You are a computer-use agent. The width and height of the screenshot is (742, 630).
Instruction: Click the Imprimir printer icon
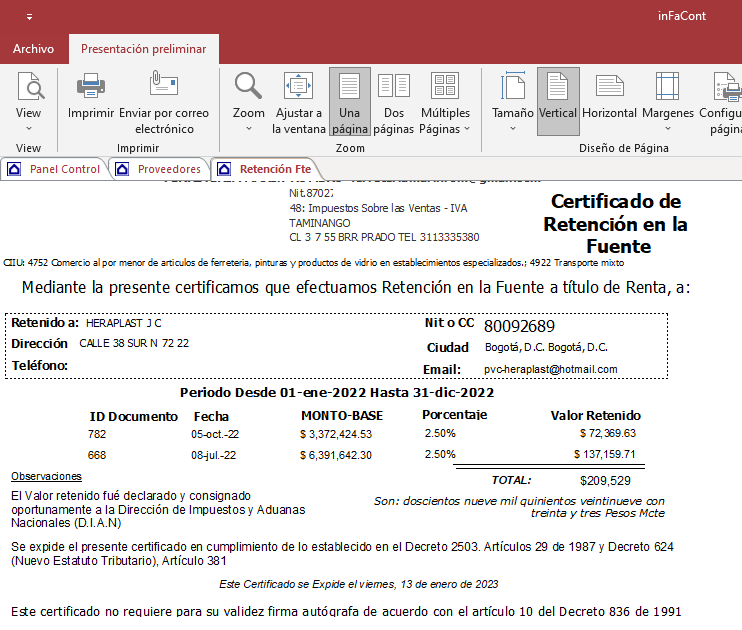pos(91,88)
